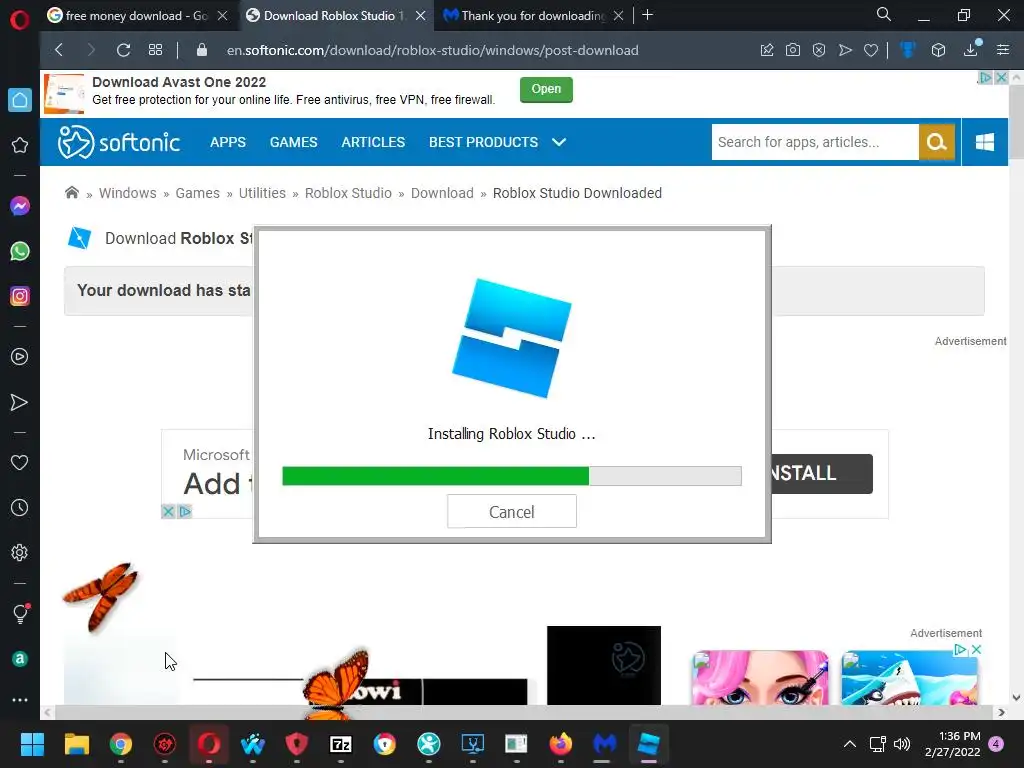Click the lightbulb tips icon in sidebar
Screen dimensions: 1024x768
(20, 613)
